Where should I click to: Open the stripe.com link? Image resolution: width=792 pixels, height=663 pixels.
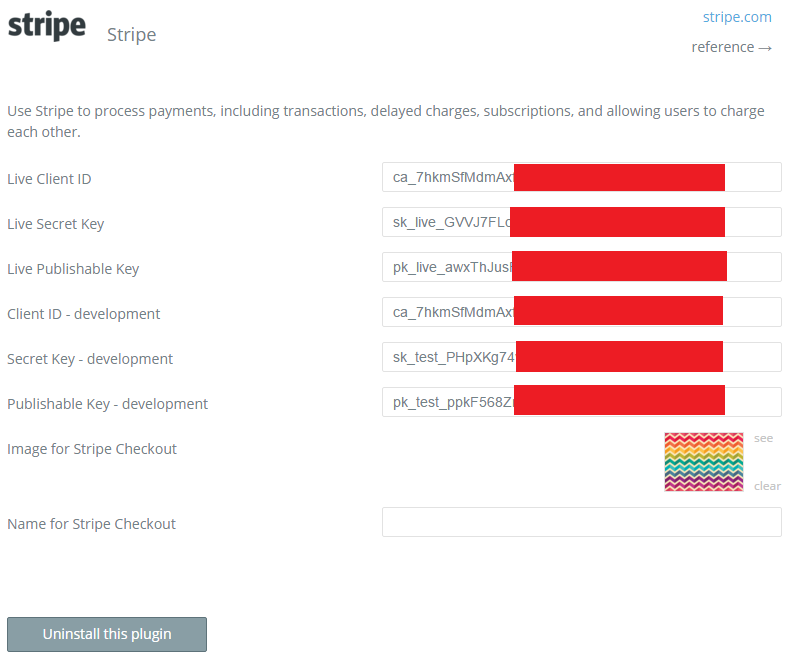[x=737, y=16]
